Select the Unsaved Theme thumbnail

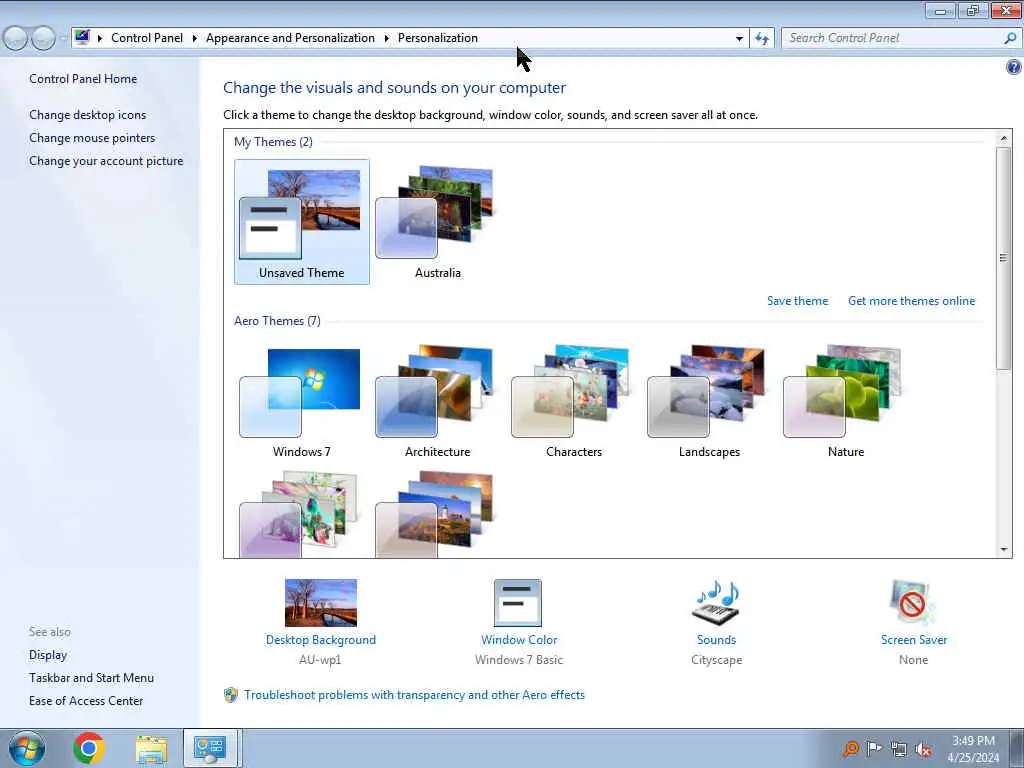coord(301,221)
